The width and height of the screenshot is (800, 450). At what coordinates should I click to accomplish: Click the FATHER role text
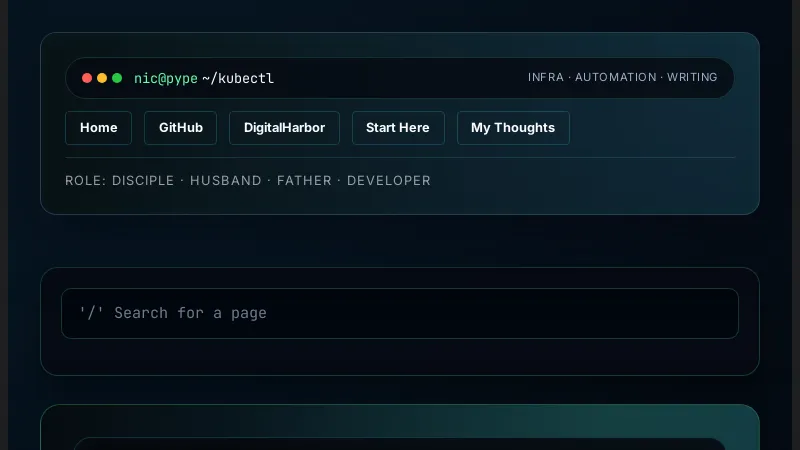[306, 181]
